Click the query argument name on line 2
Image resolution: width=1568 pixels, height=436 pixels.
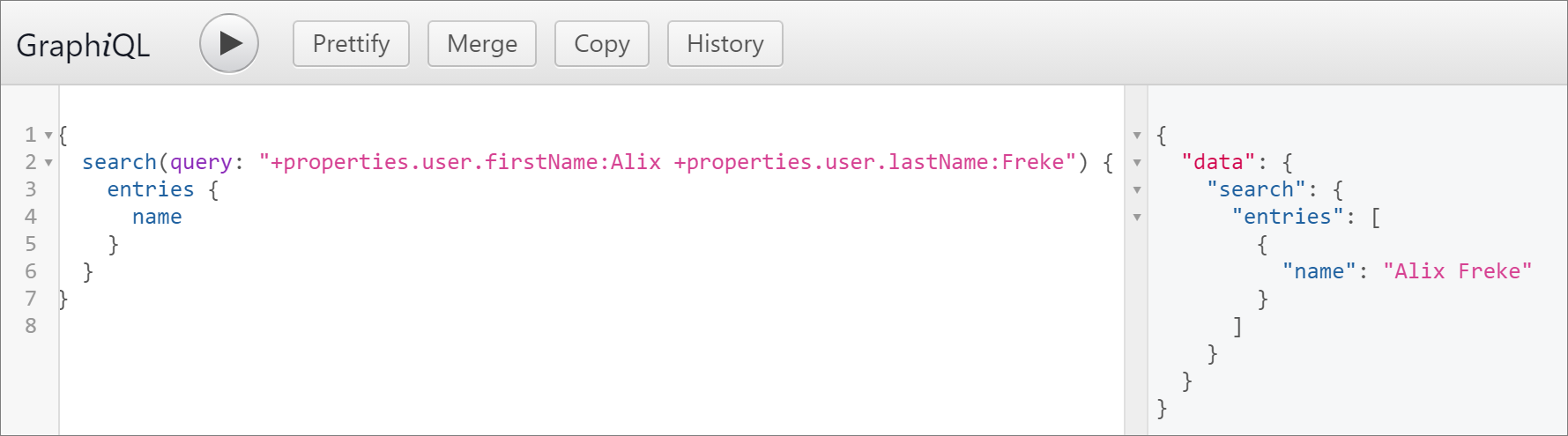pyautogui.click(x=201, y=162)
